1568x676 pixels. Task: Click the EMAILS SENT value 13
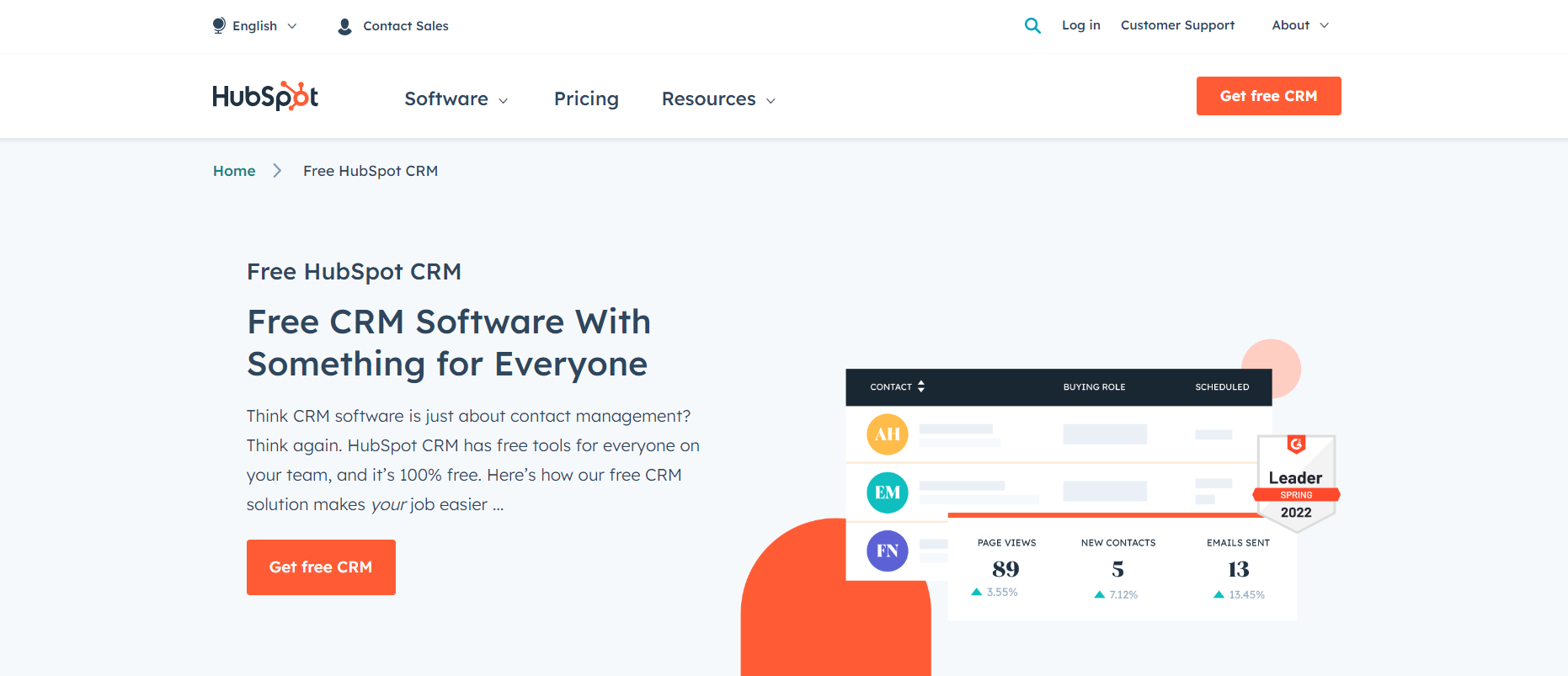(1238, 570)
